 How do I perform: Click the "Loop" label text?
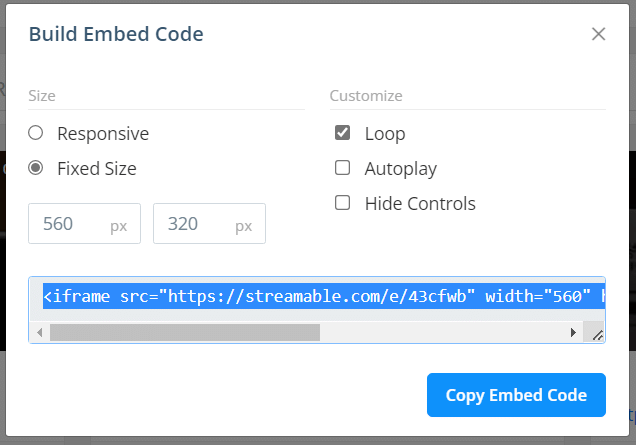tap(385, 134)
